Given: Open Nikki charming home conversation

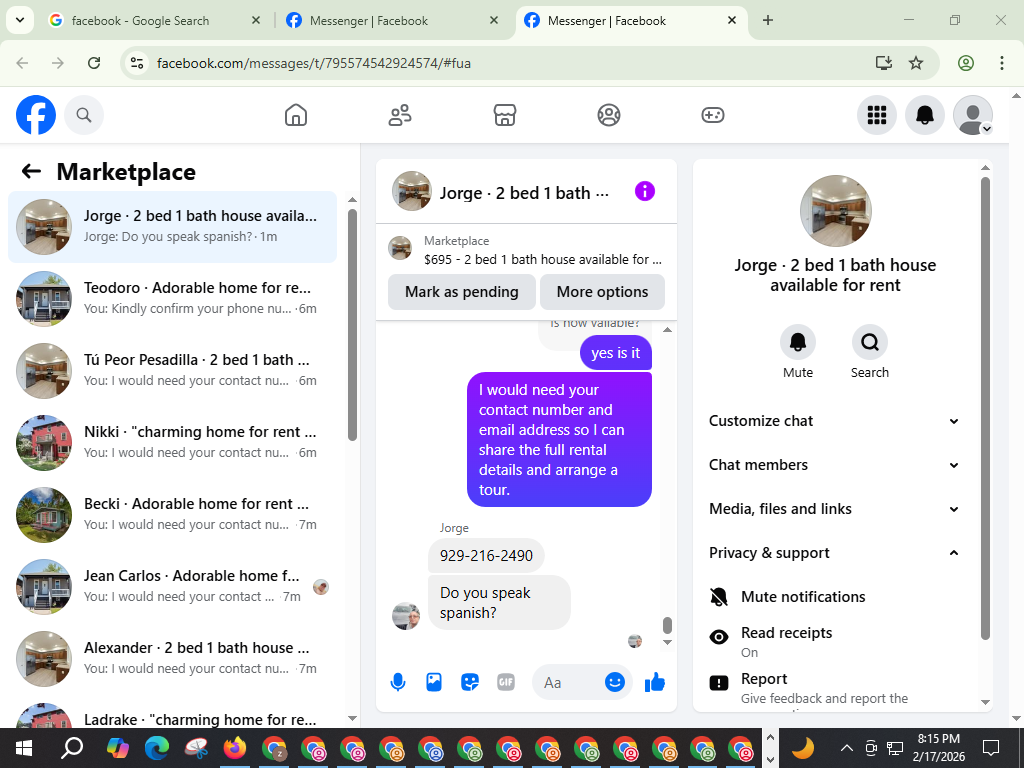Looking at the screenshot, I should pos(172,442).
